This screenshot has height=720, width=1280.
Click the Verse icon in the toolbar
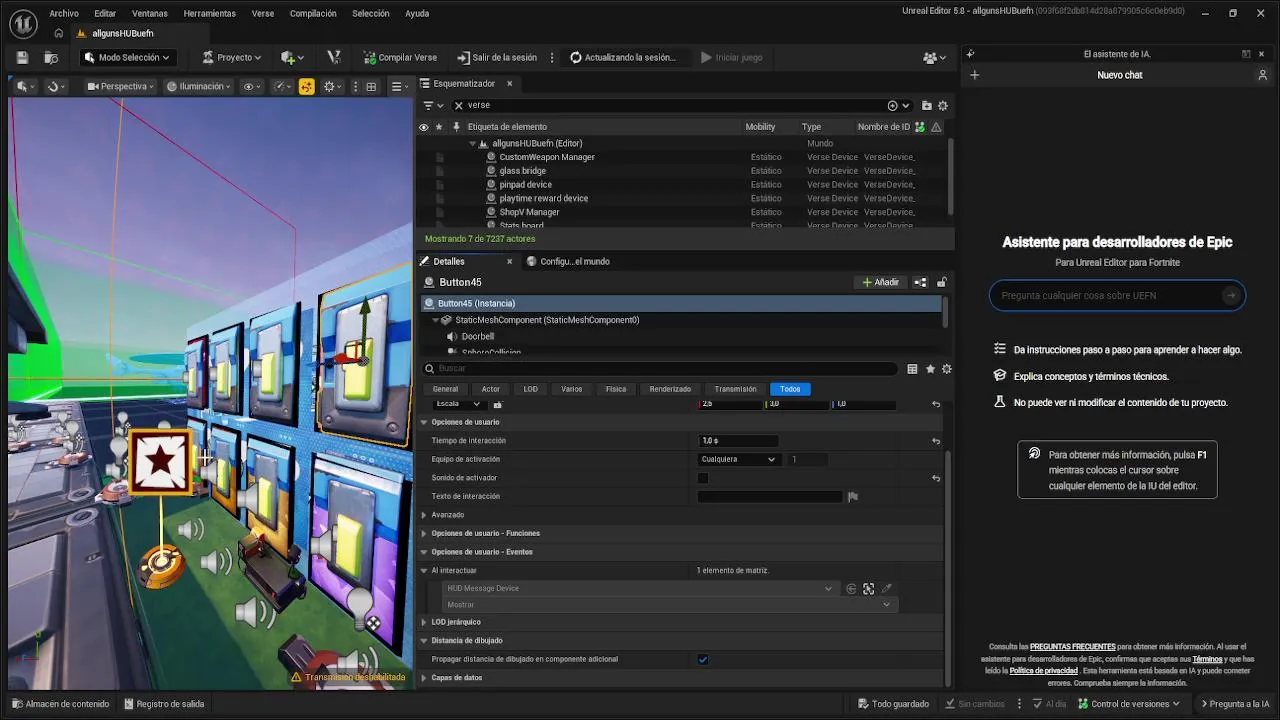(x=334, y=57)
